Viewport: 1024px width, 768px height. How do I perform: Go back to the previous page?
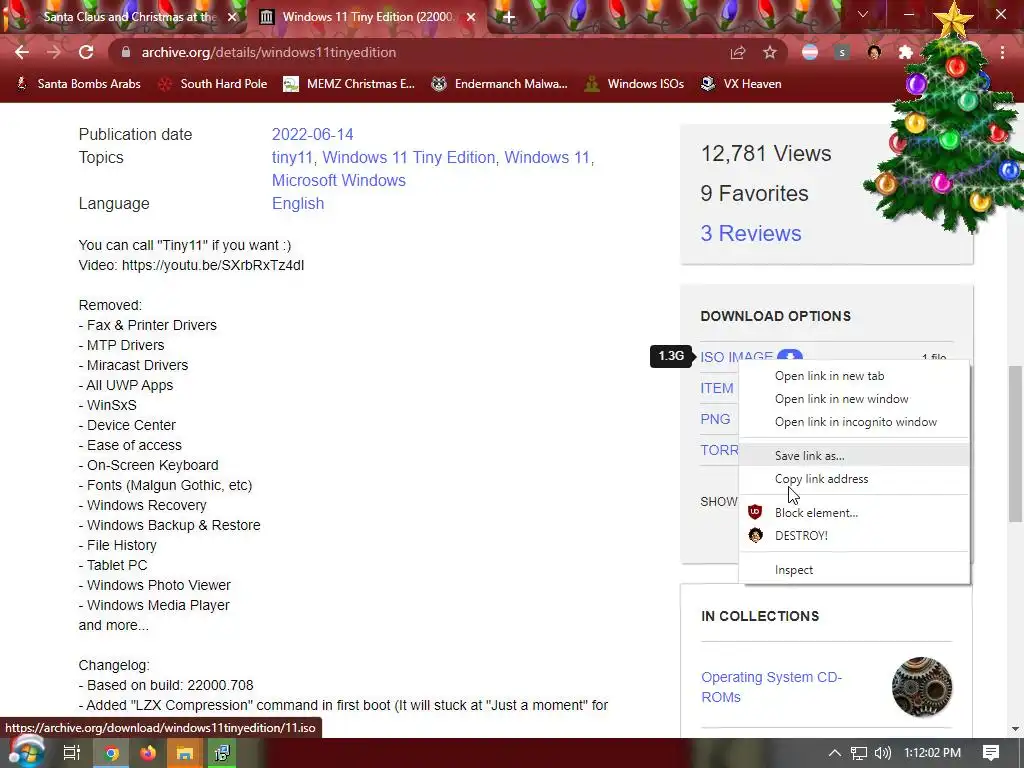(x=22, y=52)
